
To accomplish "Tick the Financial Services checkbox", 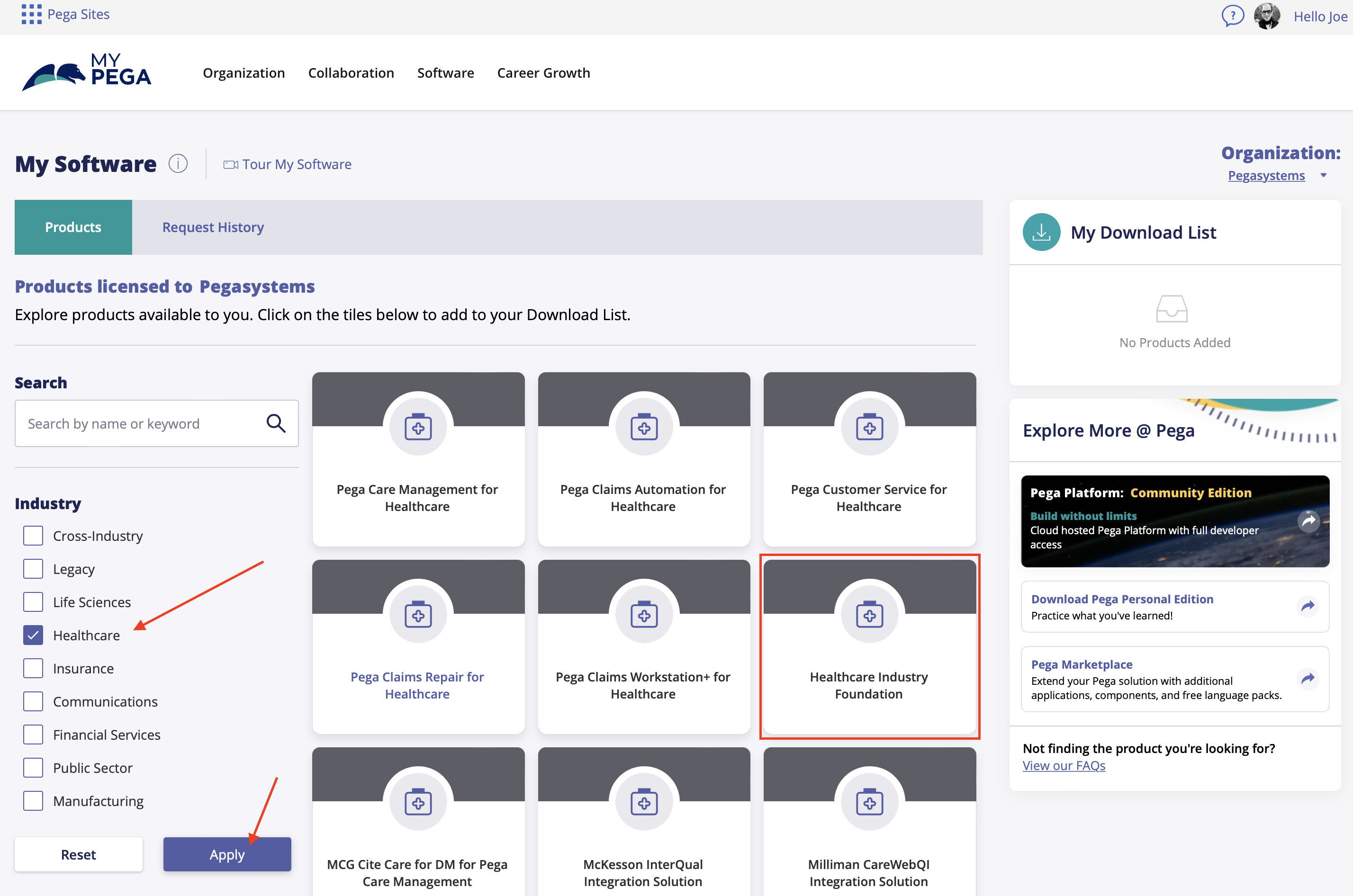I will (33, 735).
